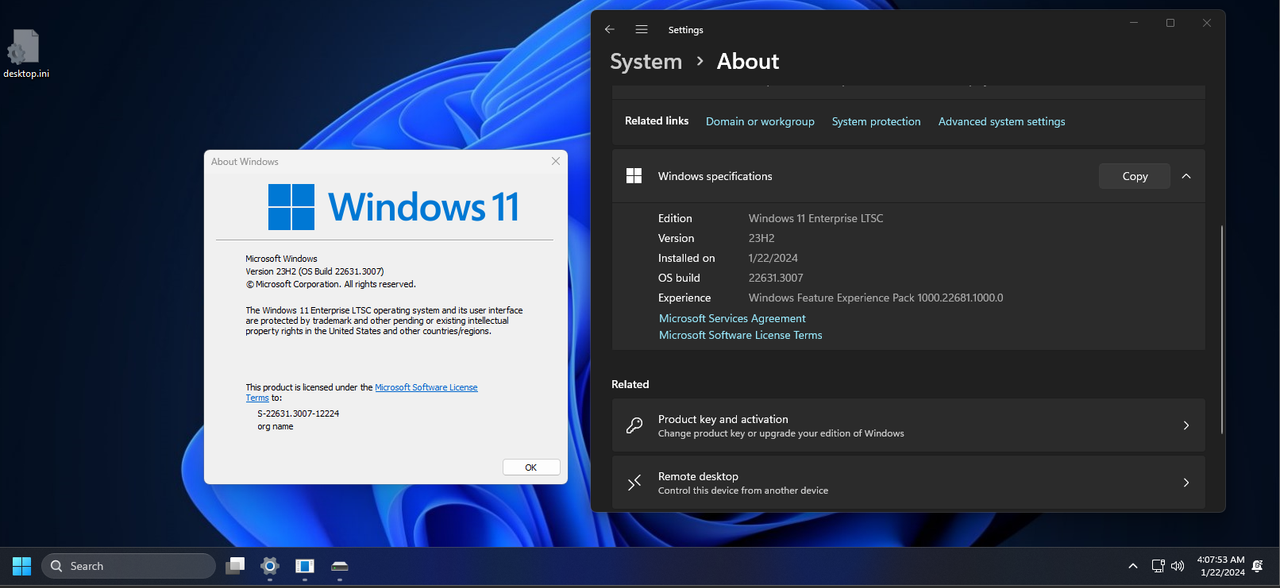The image size is (1280, 588).
Task: Open Advanced system settings link
Action: point(1001,121)
